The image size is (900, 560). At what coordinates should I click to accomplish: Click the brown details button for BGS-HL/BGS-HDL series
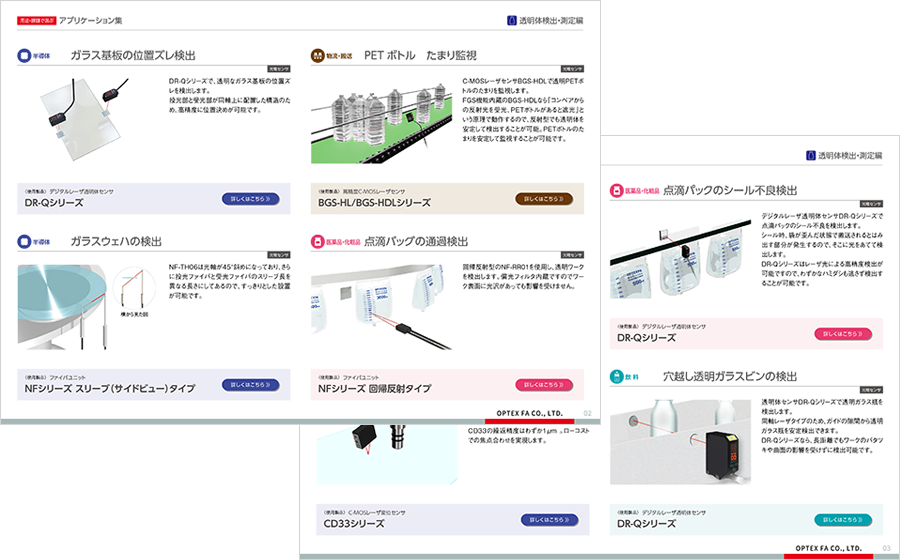pyautogui.click(x=544, y=199)
